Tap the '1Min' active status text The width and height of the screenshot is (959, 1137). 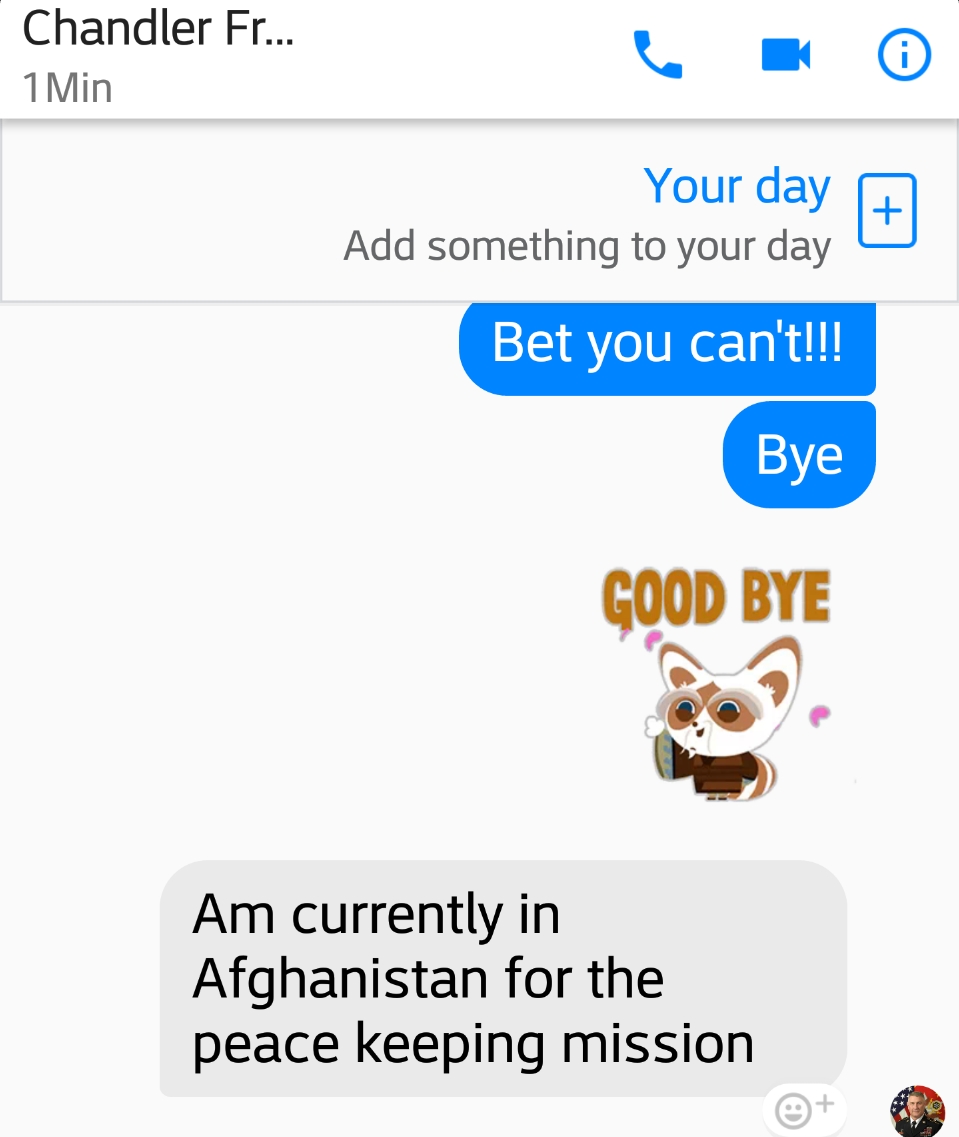[67, 88]
